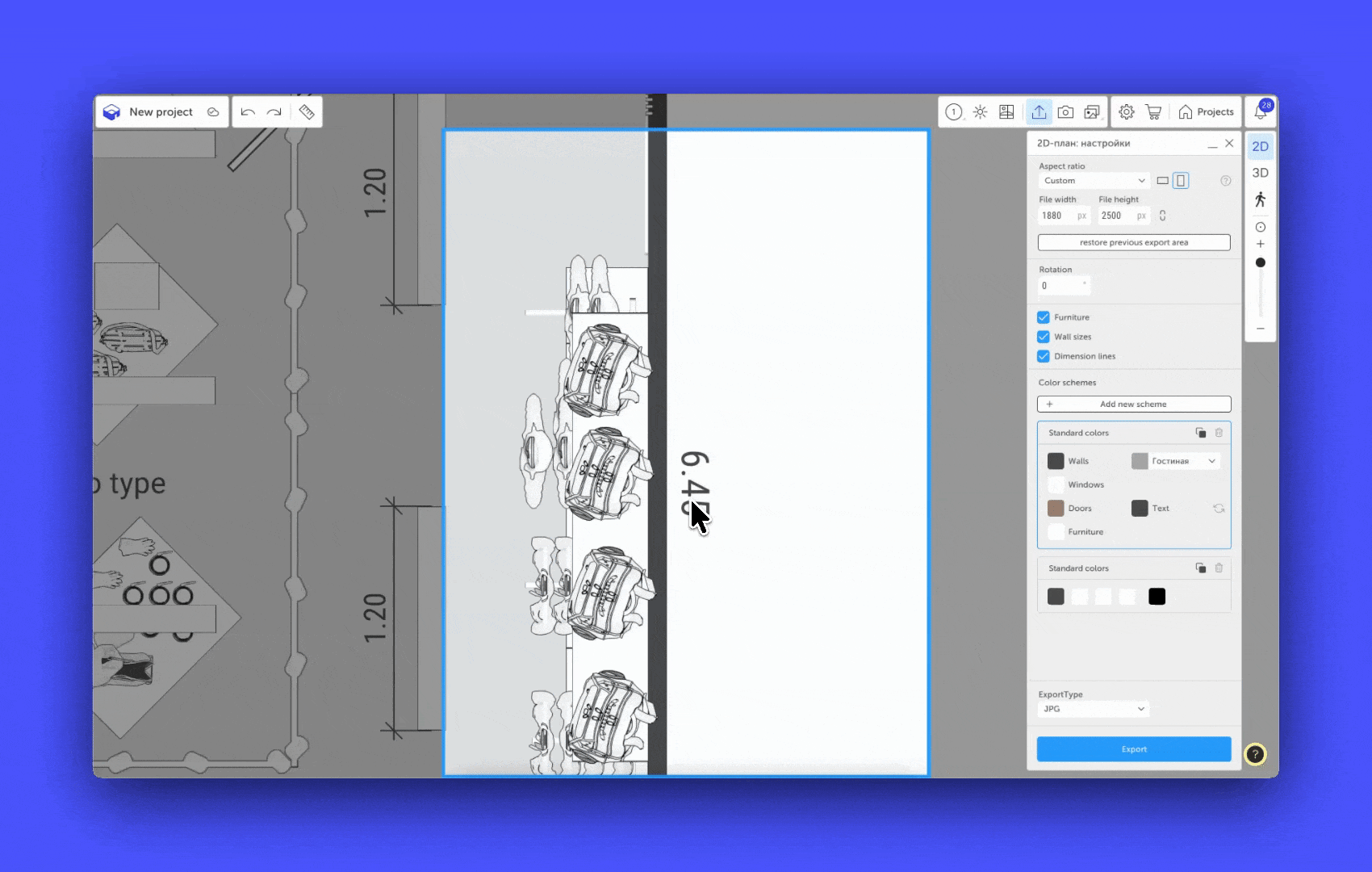The image size is (1372, 872).
Task: Disable the Dimension lines checkbox
Action: point(1044,356)
